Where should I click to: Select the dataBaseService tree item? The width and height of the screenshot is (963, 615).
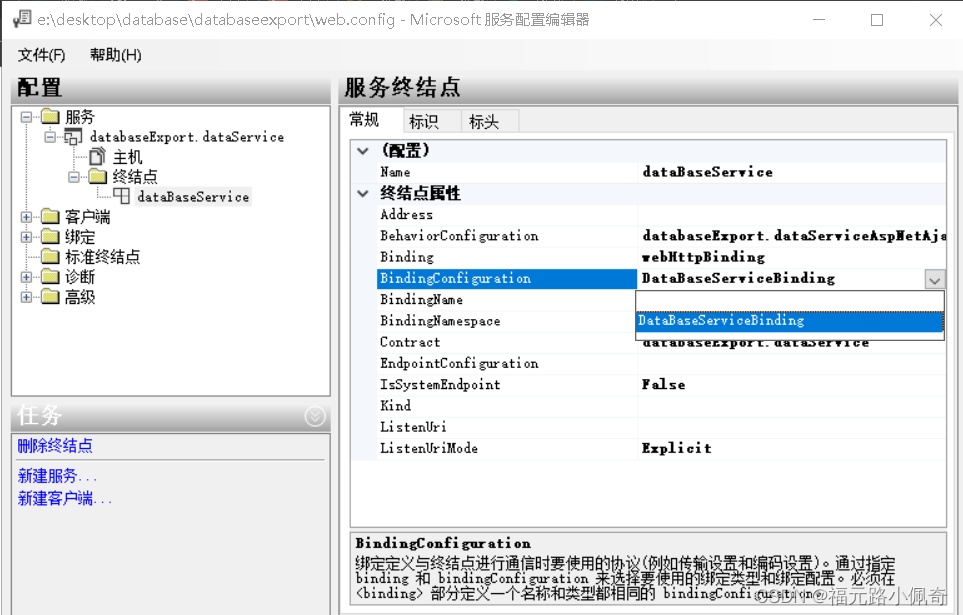coord(193,197)
